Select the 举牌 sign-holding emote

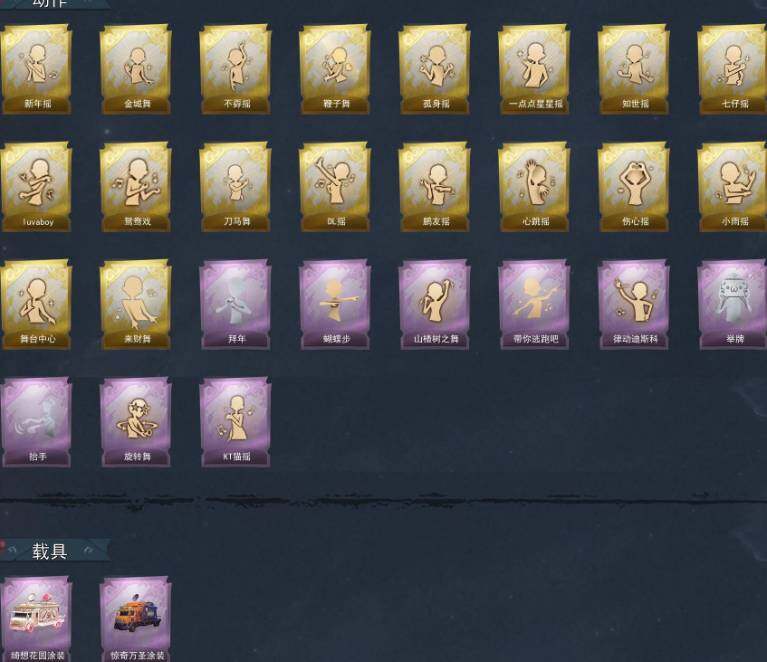point(733,304)
